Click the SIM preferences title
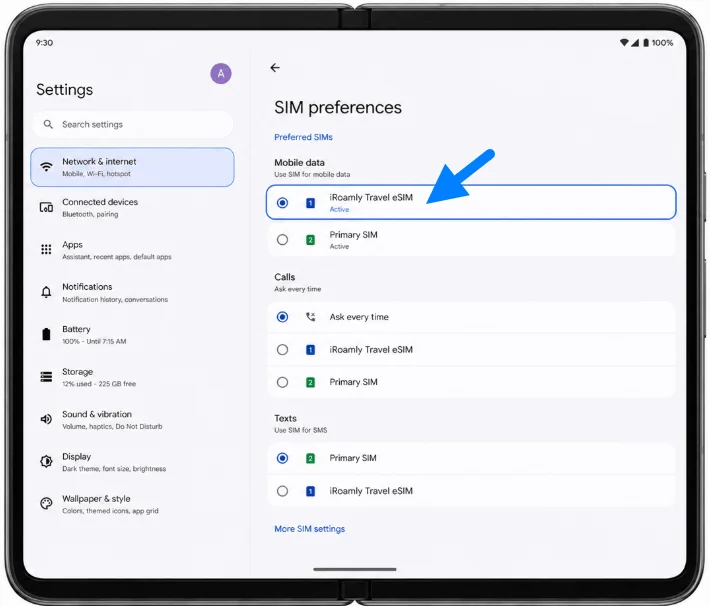This screenshot has height=606, width=710. [338, 107]
